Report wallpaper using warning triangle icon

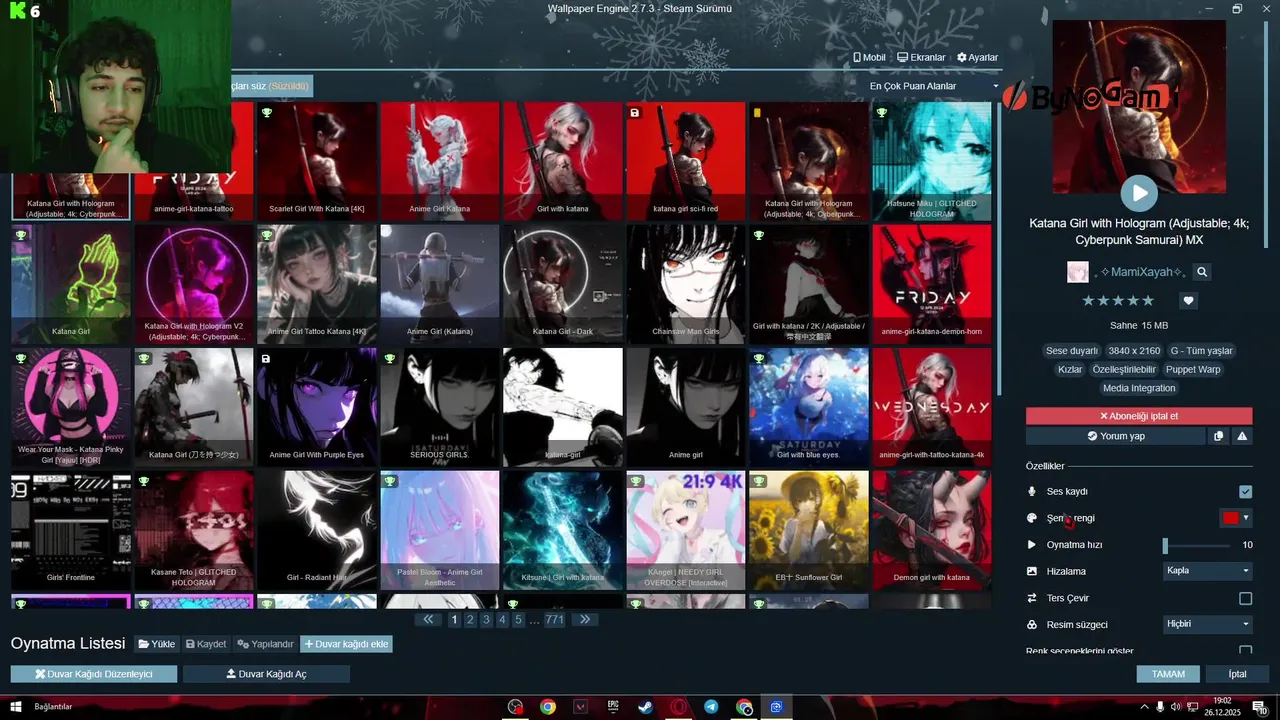[1242, 436]
